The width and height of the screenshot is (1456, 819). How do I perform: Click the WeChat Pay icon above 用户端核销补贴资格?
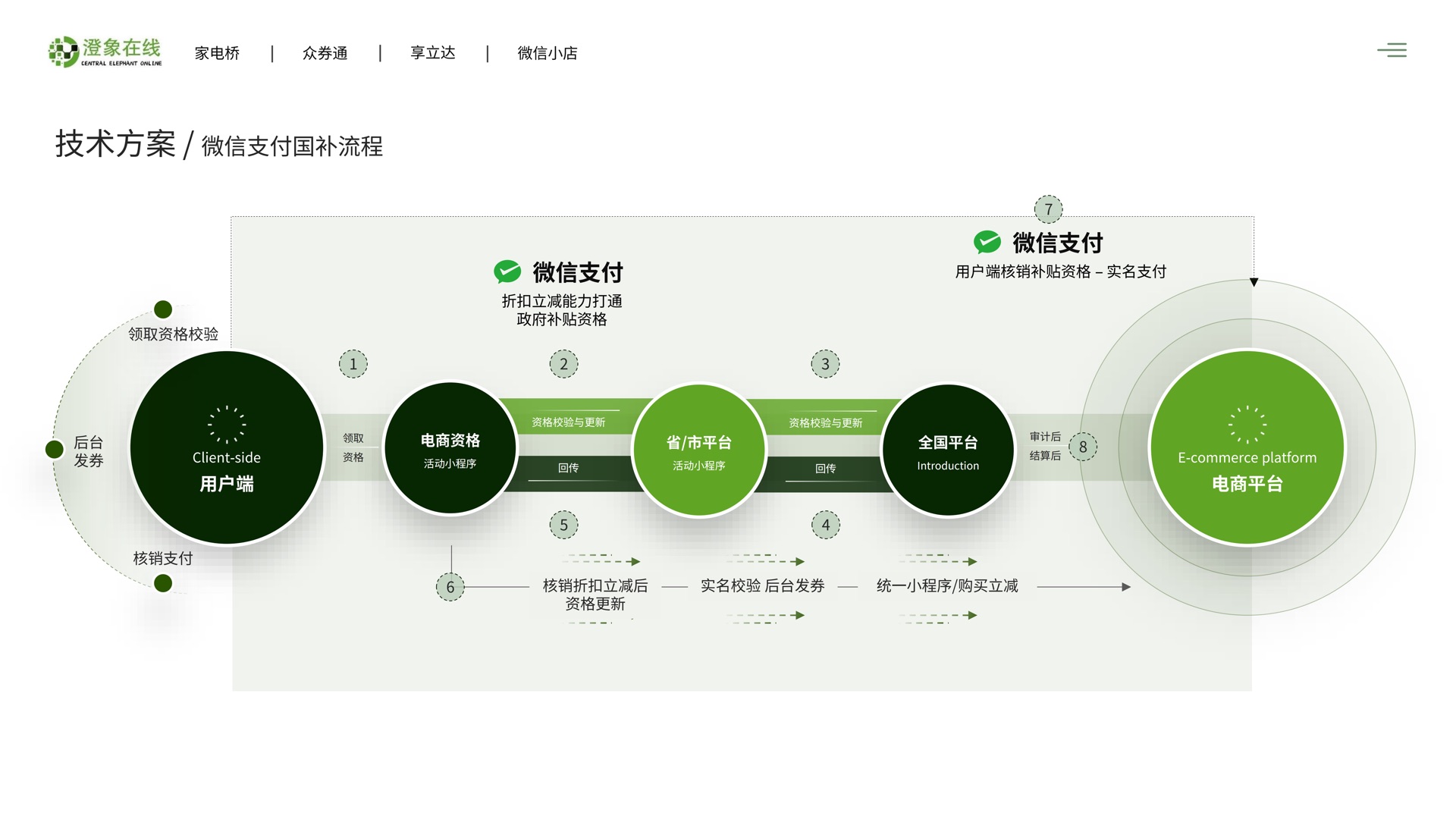point(987,243)
